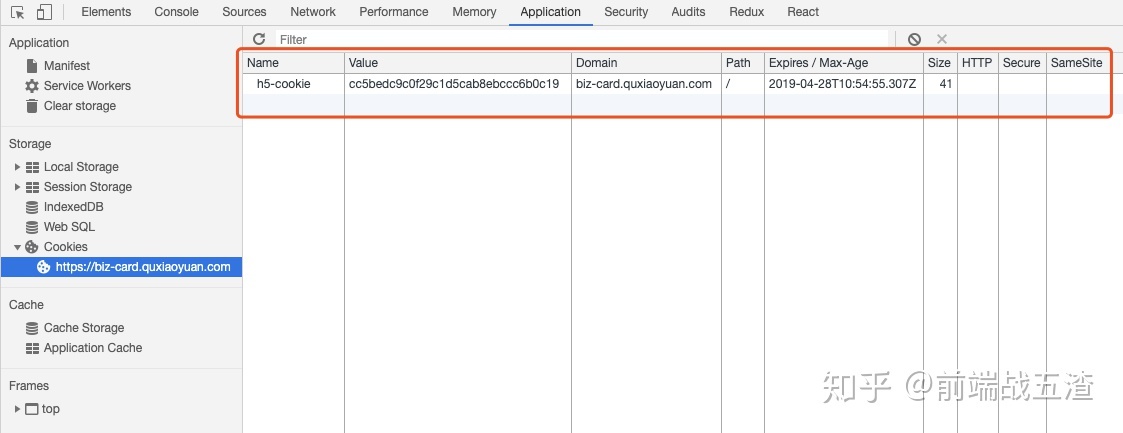Screen dimensions: 1123x433
Task: Expand the top frame tree arrow
Action: (x=17, y=409)
